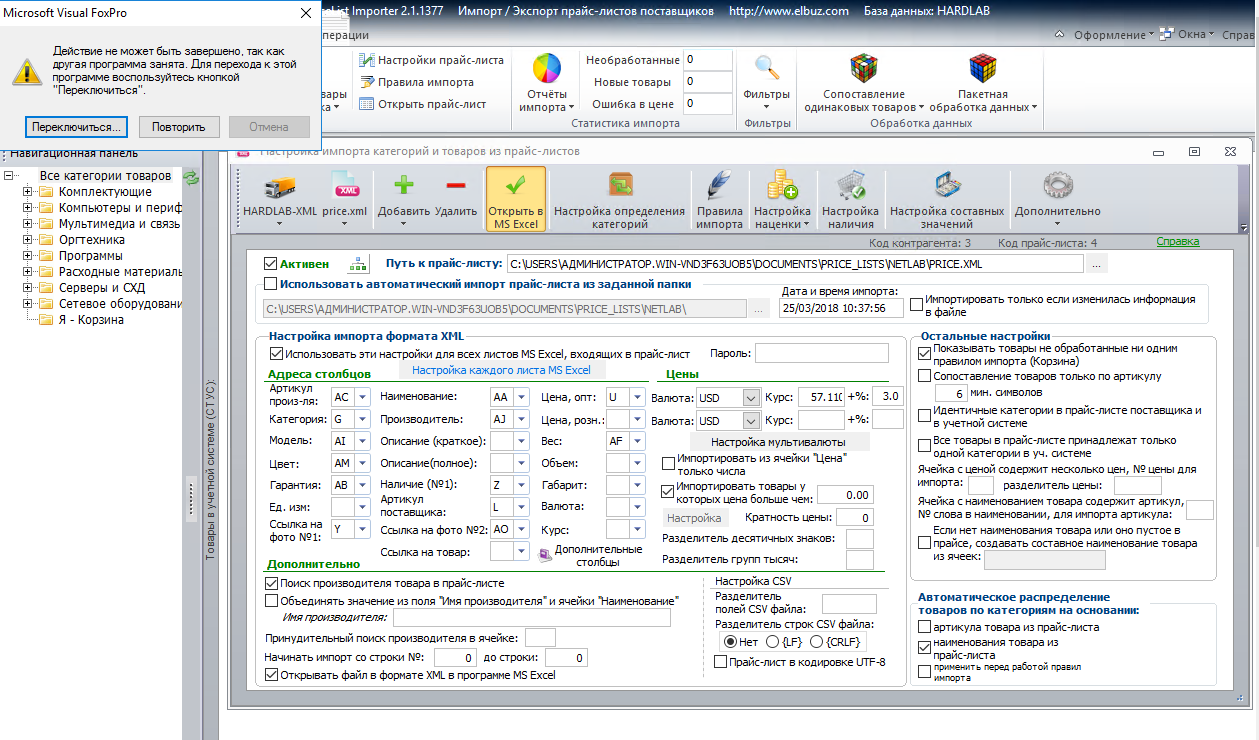
Task: Toggle Показывать товары не обработанные checkbox
Action: pyautogui.click(x=924, y=353)
